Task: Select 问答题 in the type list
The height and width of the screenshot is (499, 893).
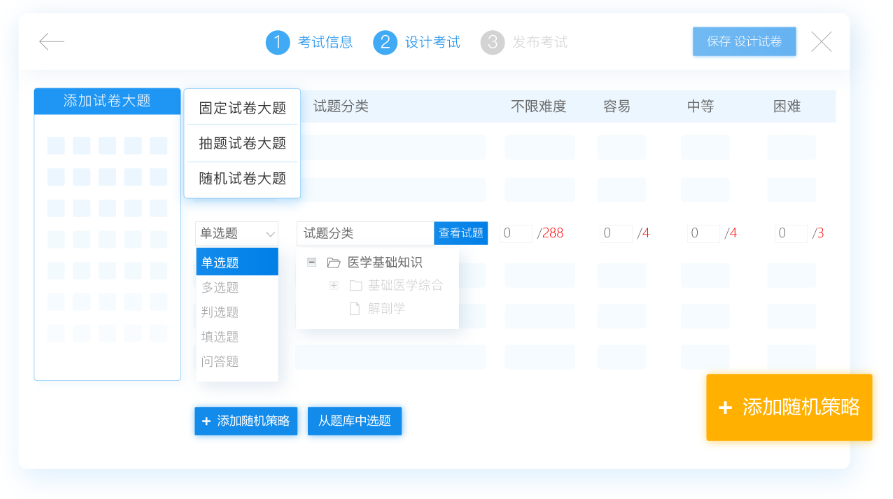Action: click(x=221, y=361)
